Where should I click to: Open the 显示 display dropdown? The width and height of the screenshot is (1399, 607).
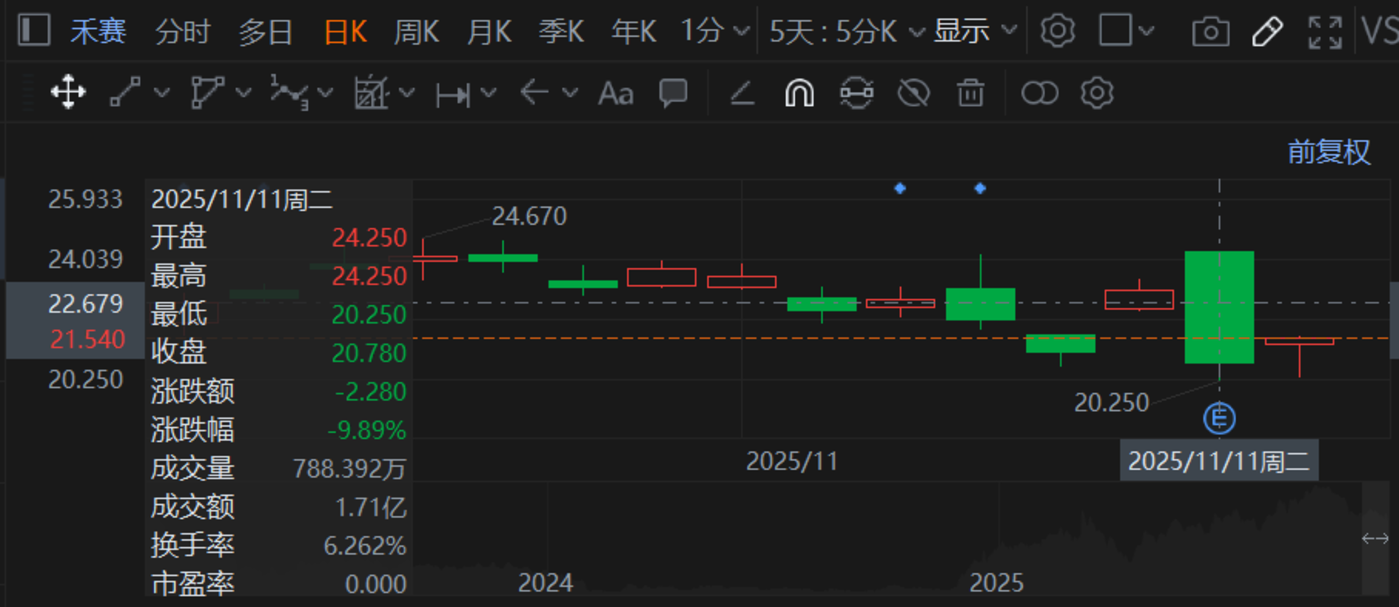(x=975, y=32)
